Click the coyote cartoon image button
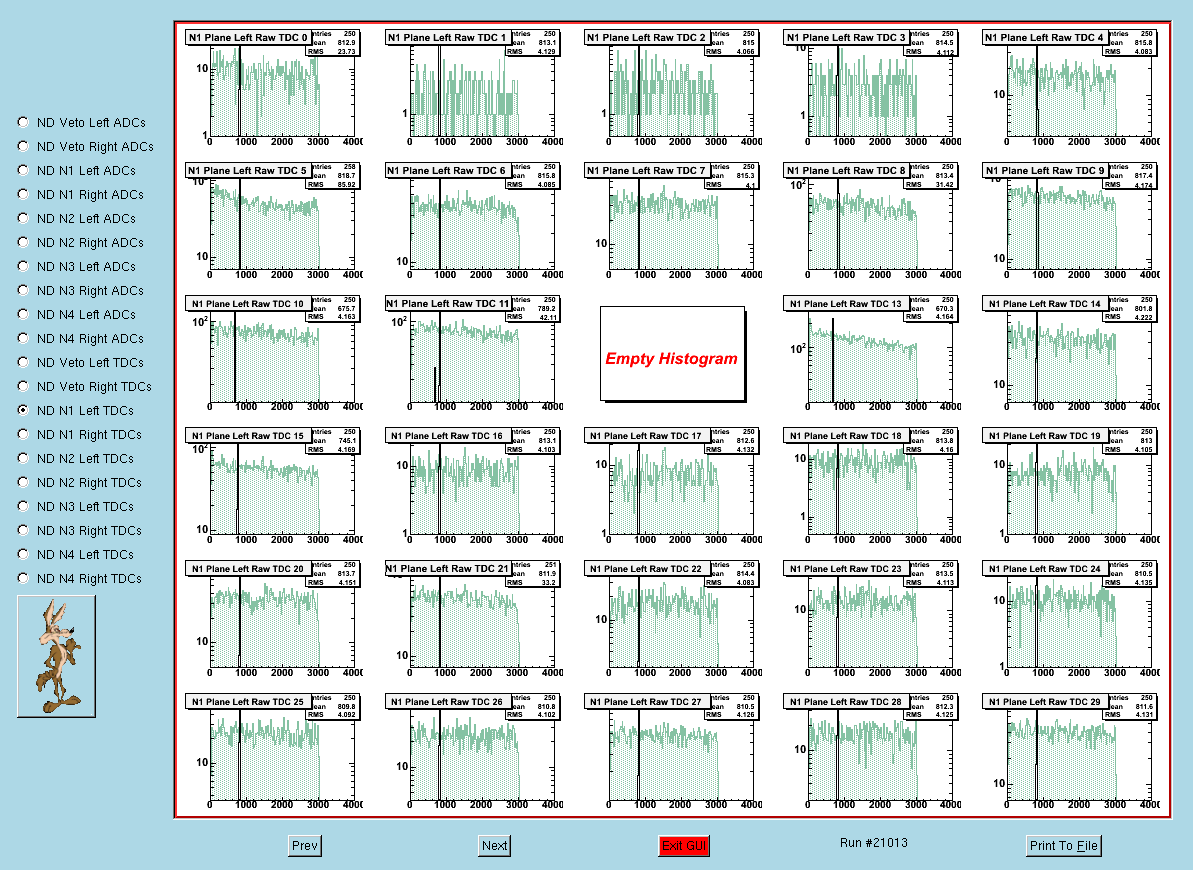This screenshot has height=870, width=1193. [56, 656]
